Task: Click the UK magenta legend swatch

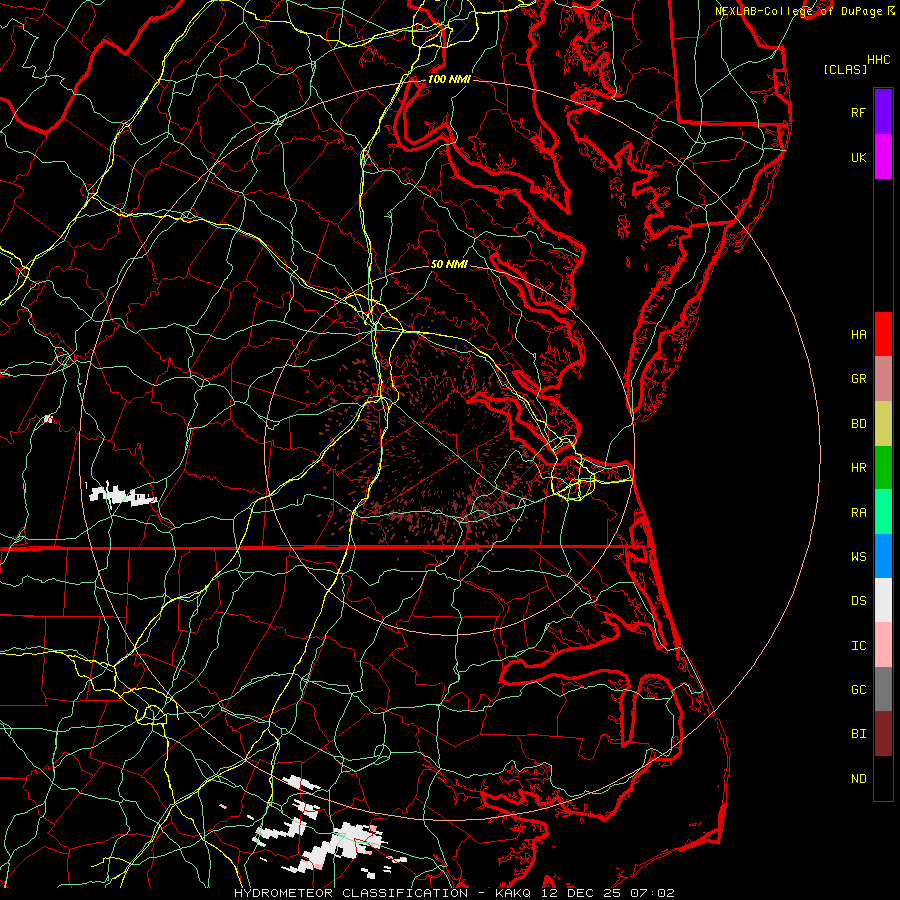Action: pyautogui.click(x=883, y=157)
